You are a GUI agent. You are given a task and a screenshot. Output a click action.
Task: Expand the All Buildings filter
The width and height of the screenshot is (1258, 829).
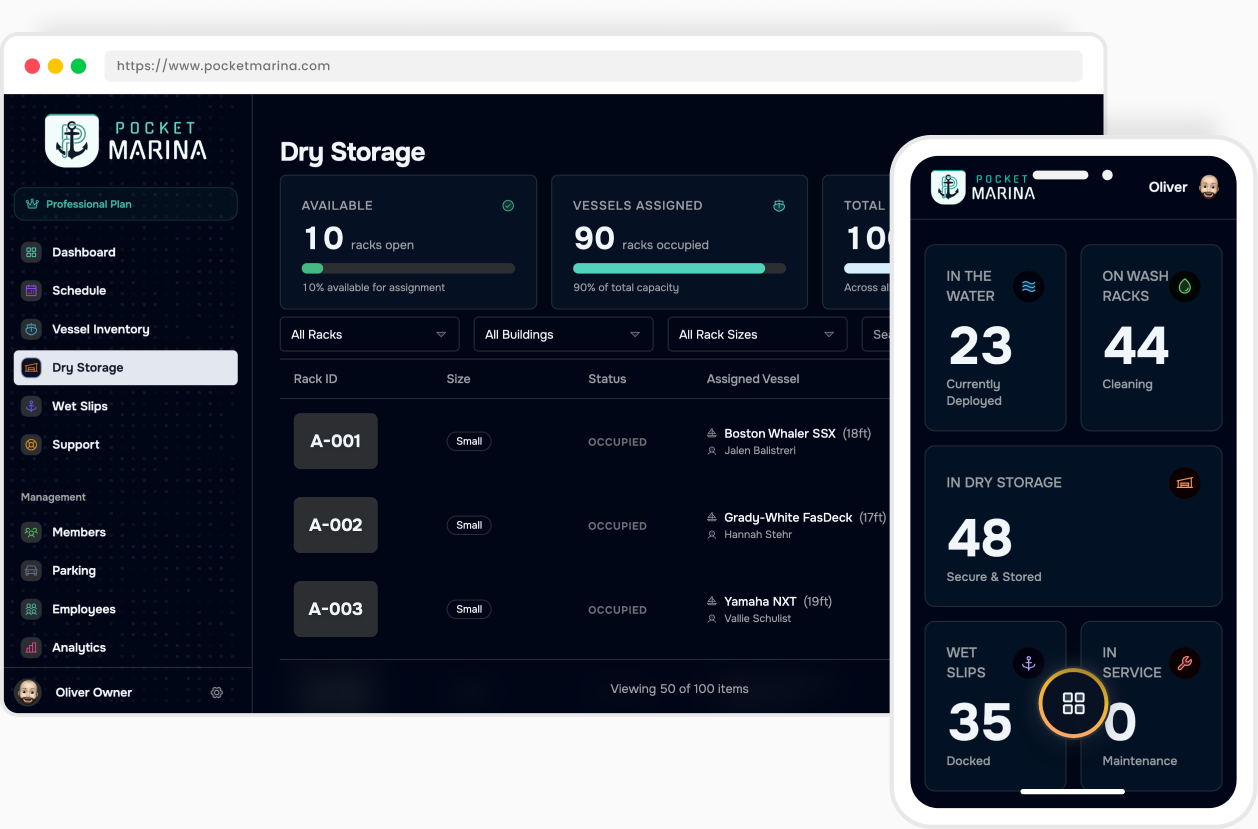[x=563, y=334]
